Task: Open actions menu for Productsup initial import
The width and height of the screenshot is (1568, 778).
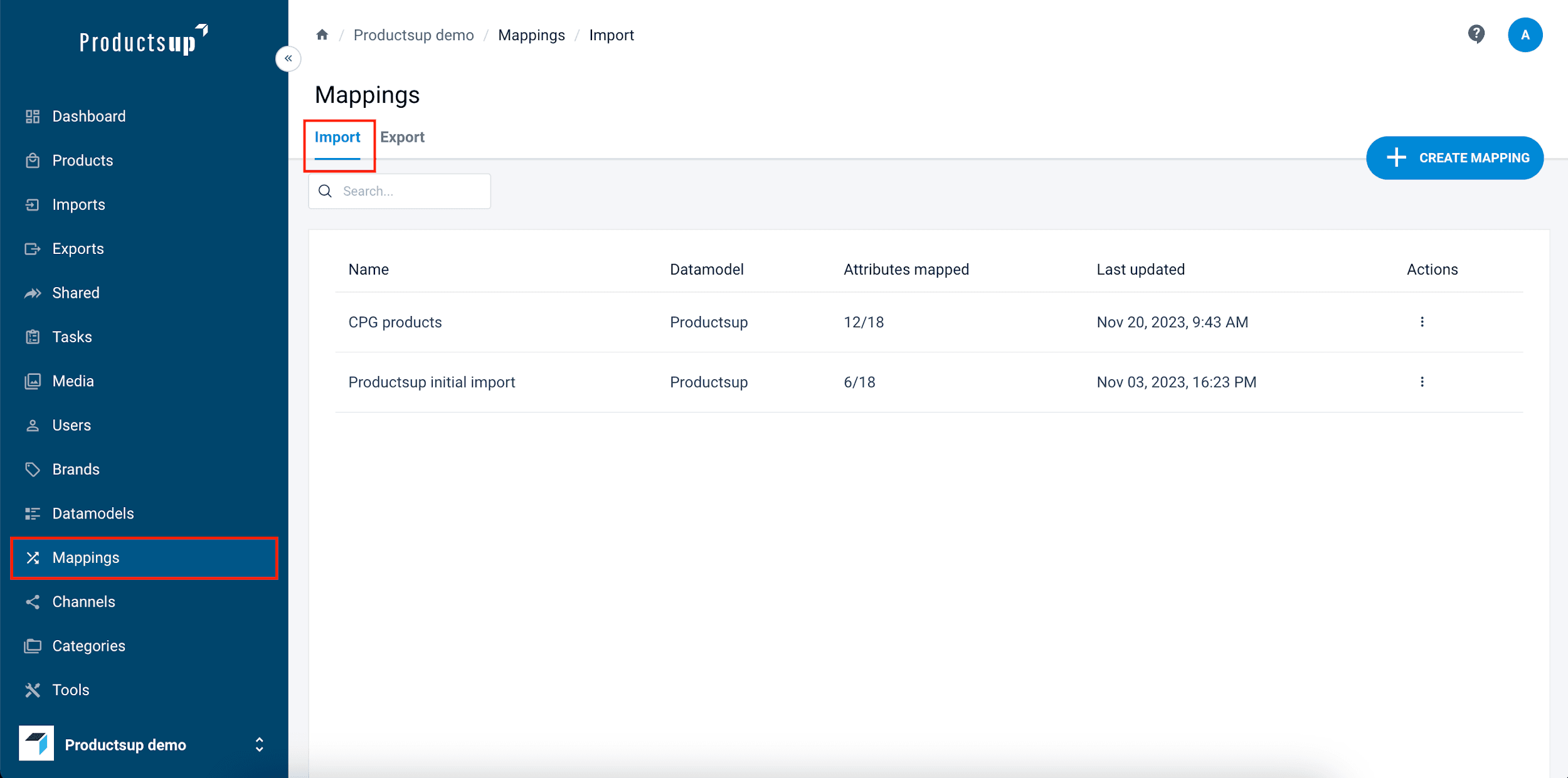Action: click(1422, 382)
